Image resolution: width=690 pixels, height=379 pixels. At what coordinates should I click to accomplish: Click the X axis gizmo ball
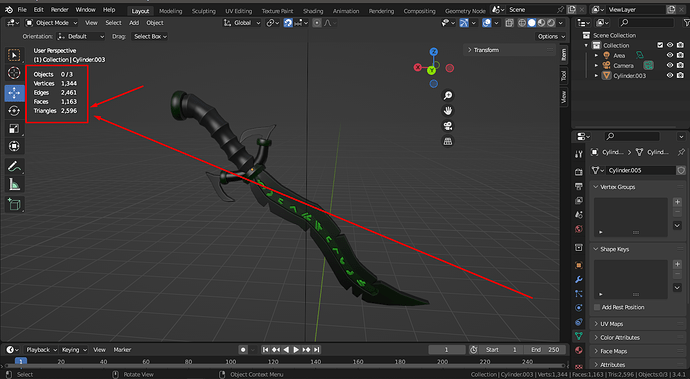point(418,67)
